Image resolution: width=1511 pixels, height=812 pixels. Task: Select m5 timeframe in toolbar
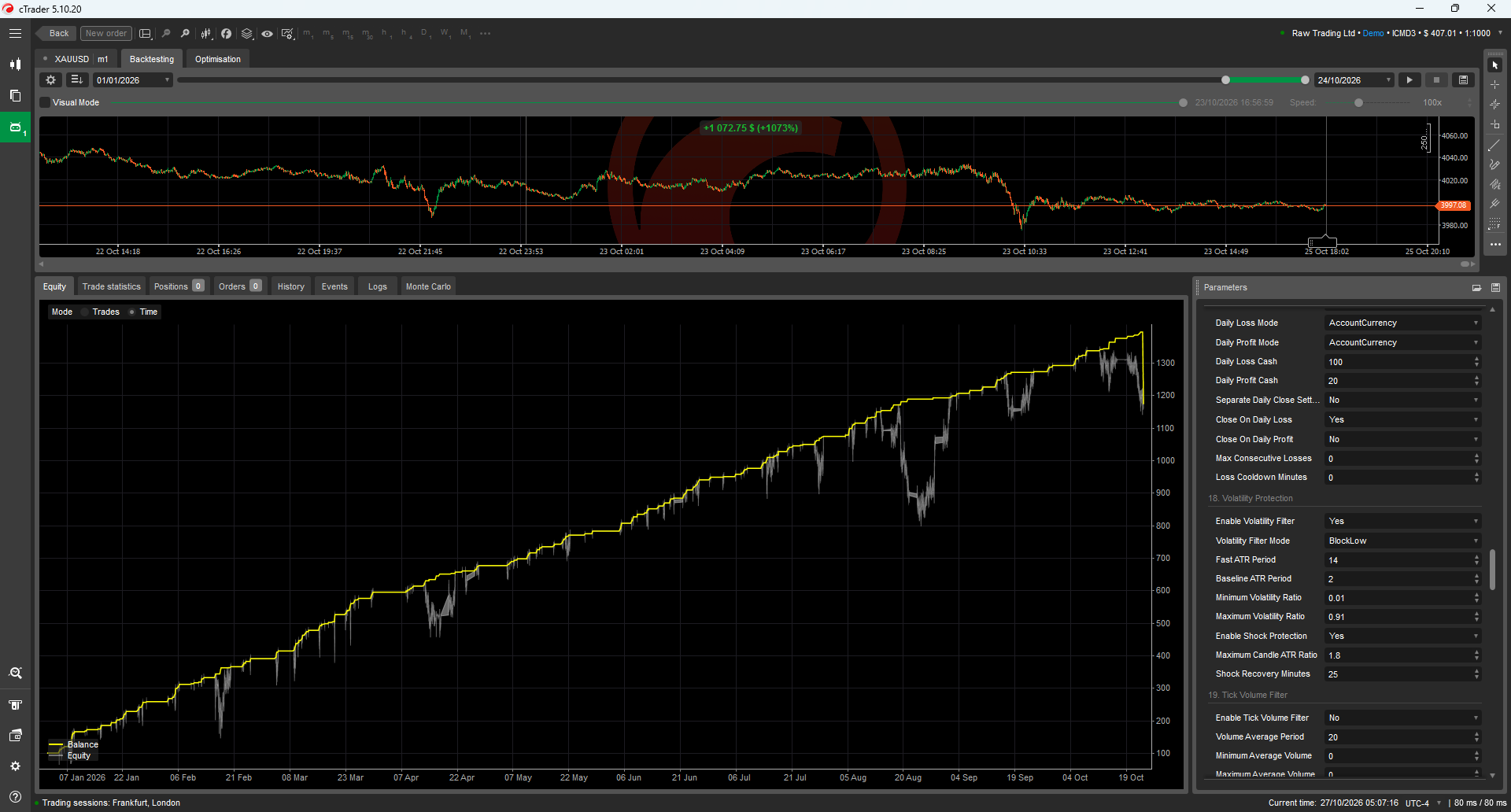(x=327, y=34)
